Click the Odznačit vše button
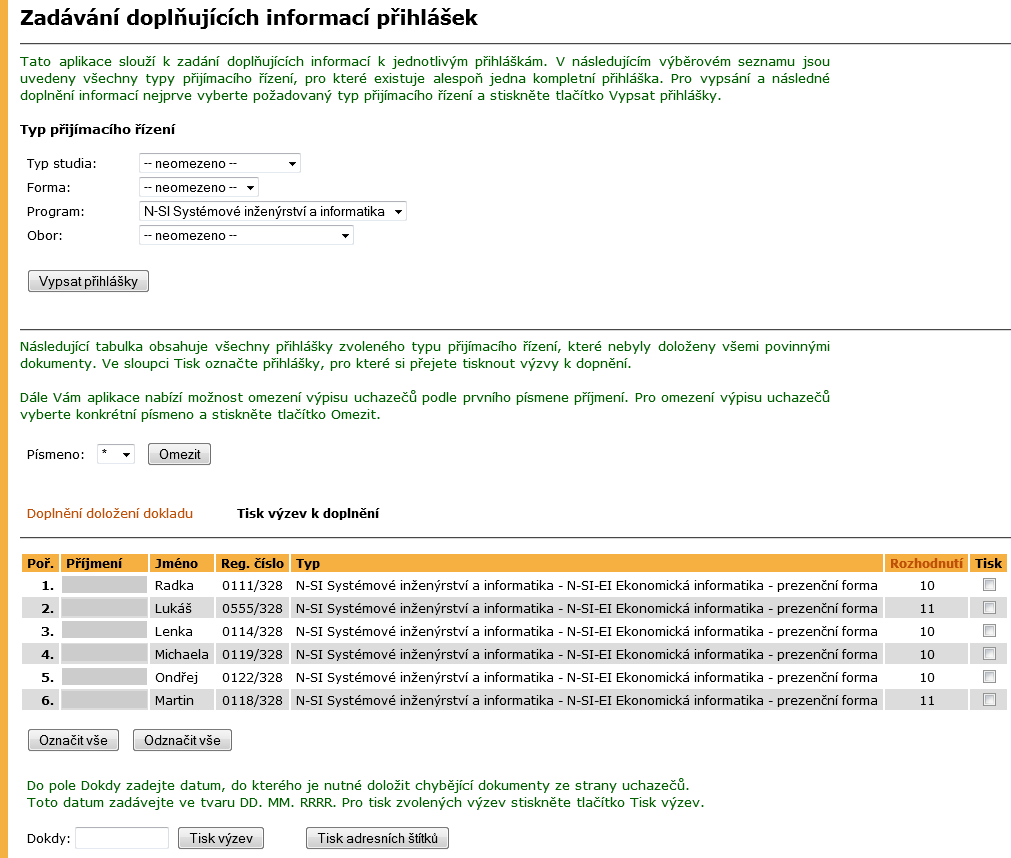Image resolution: width=1011 pixels, height=858 pixels. point(182,740)
